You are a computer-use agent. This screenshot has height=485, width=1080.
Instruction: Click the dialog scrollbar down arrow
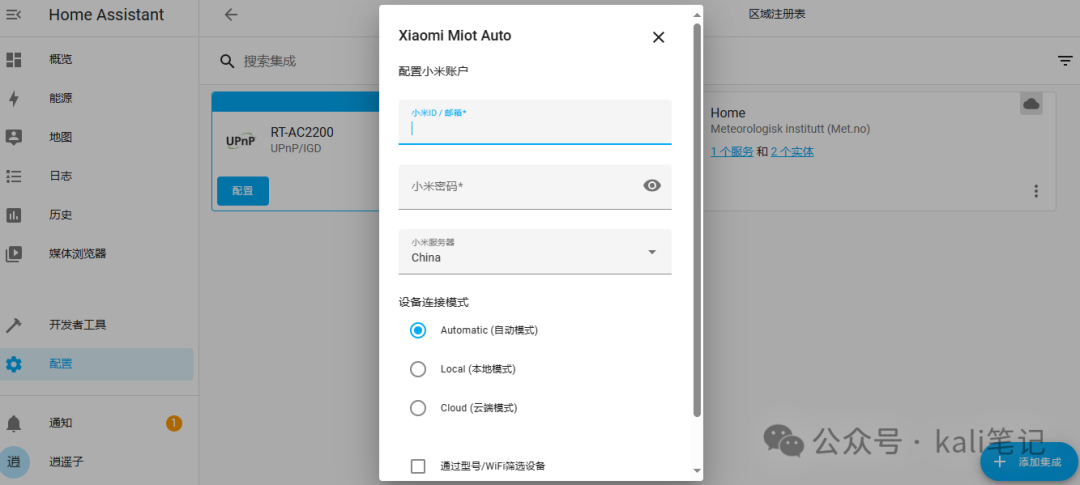point(697,471)
